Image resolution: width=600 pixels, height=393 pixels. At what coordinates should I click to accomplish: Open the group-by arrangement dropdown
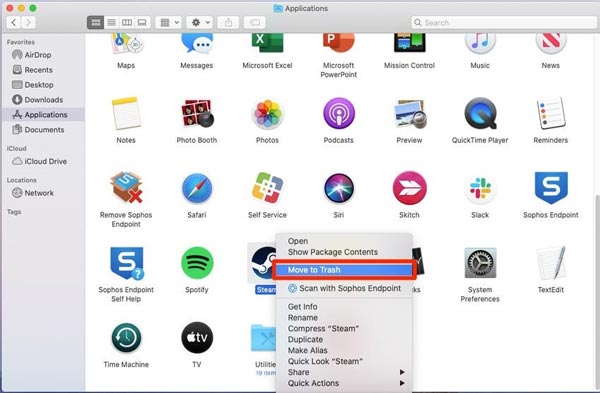click(x=169, y=23)
